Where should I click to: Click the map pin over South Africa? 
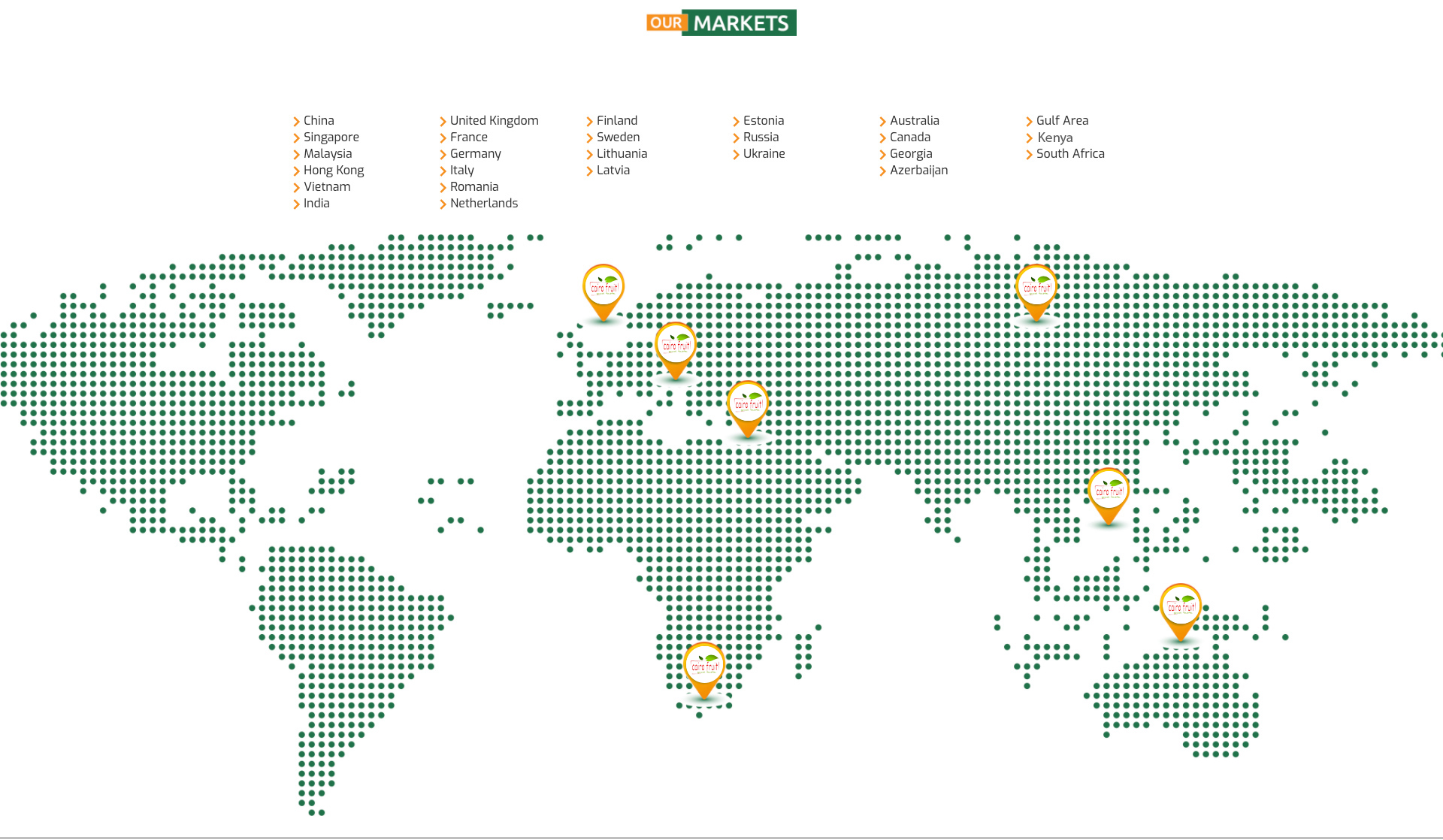[x=704, y=666]
